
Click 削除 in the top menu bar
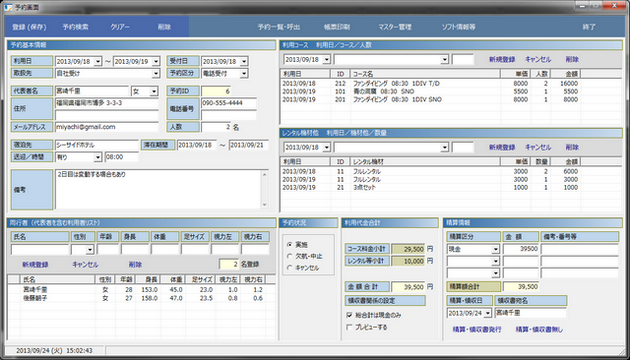(164, 27)
